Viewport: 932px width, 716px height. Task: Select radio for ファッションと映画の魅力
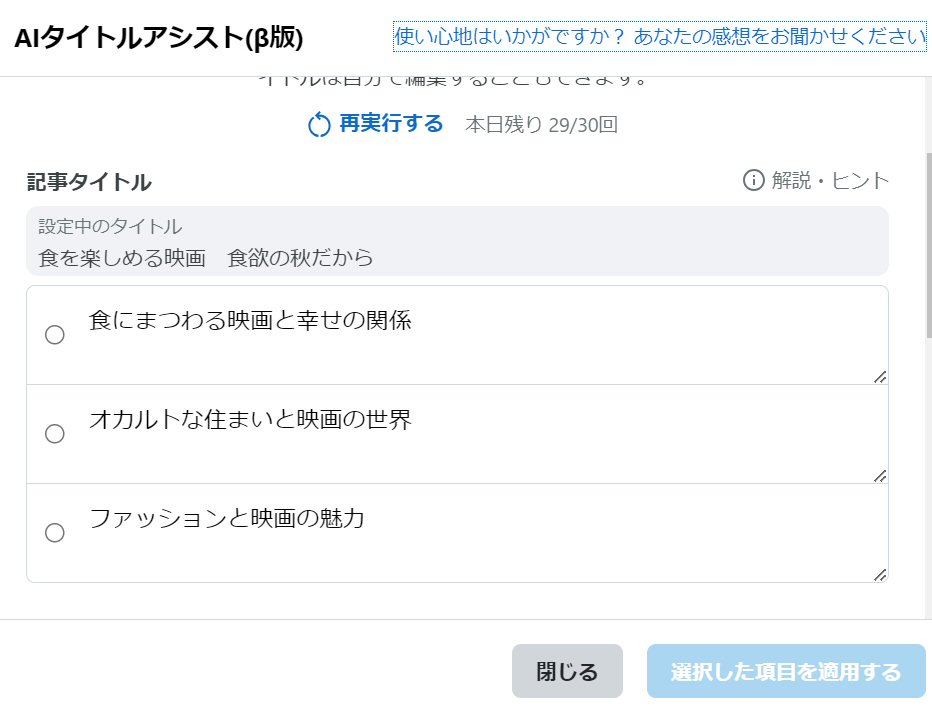pyautogui.click(x=55, y=533)
